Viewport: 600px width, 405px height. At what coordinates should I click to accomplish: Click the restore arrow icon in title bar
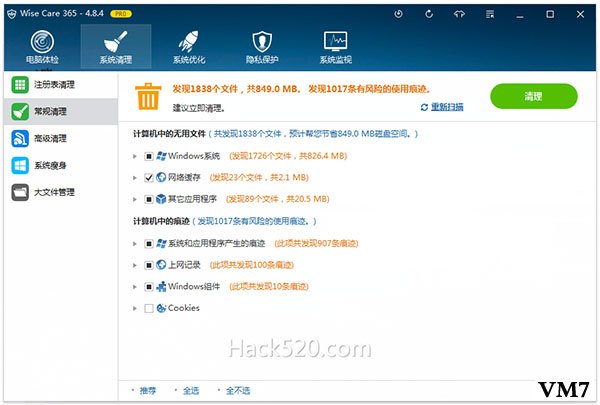[x=429, y=14]
